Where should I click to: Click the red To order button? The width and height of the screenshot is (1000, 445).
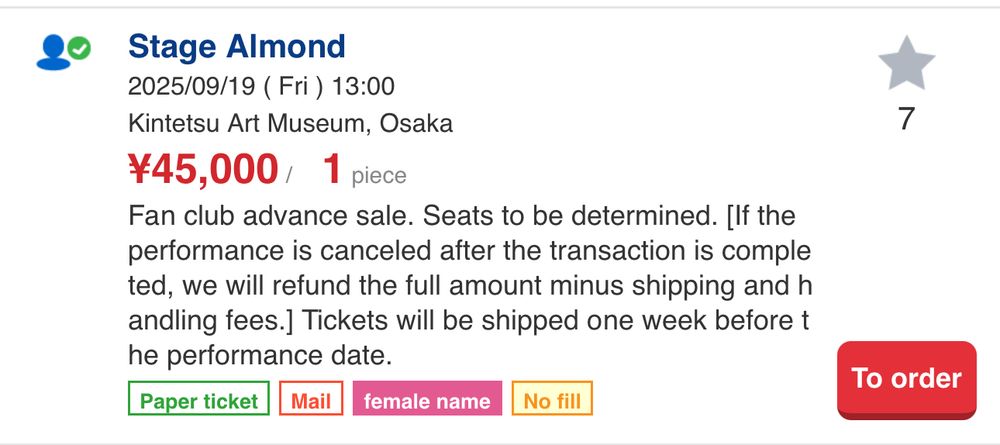tap(906, 379)
